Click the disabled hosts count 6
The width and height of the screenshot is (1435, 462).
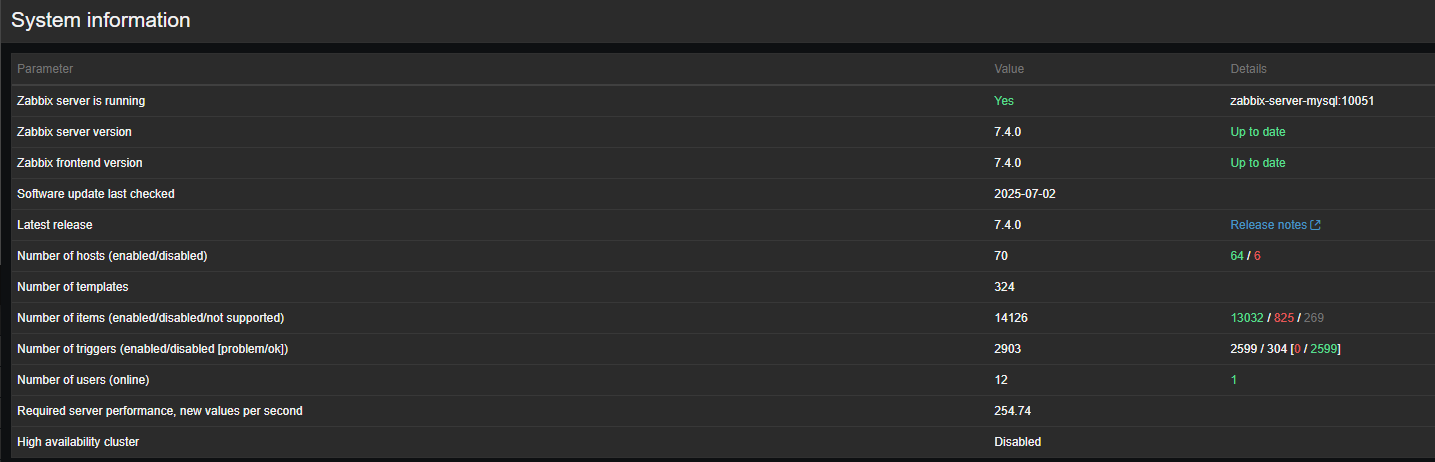1257,256
